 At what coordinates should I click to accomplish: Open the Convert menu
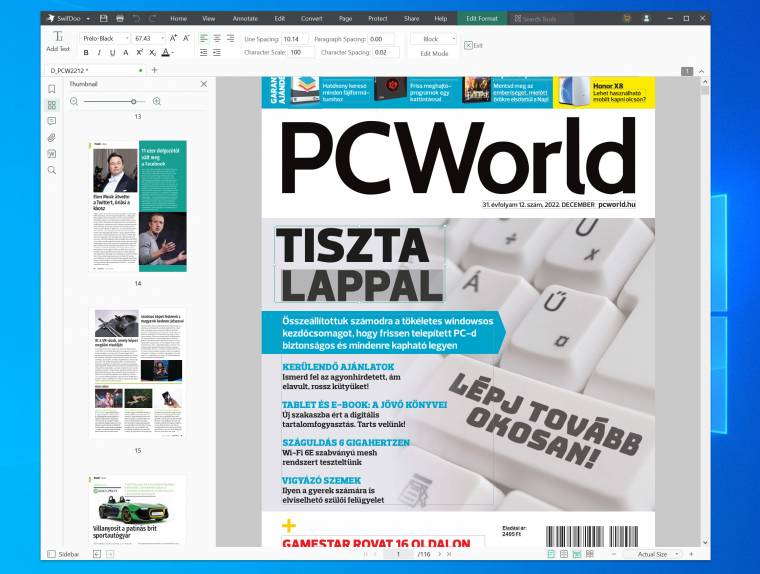[312, 18]
